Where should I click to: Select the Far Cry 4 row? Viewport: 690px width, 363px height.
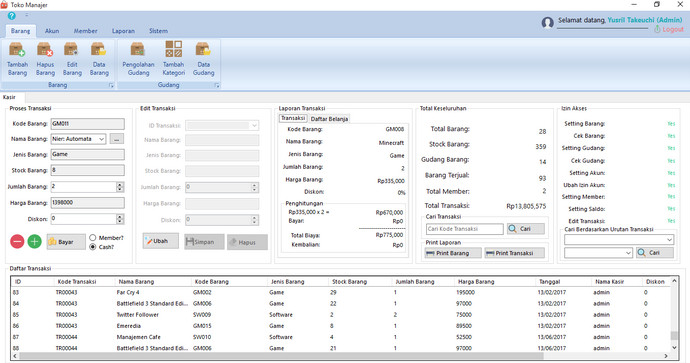(341, 292)
